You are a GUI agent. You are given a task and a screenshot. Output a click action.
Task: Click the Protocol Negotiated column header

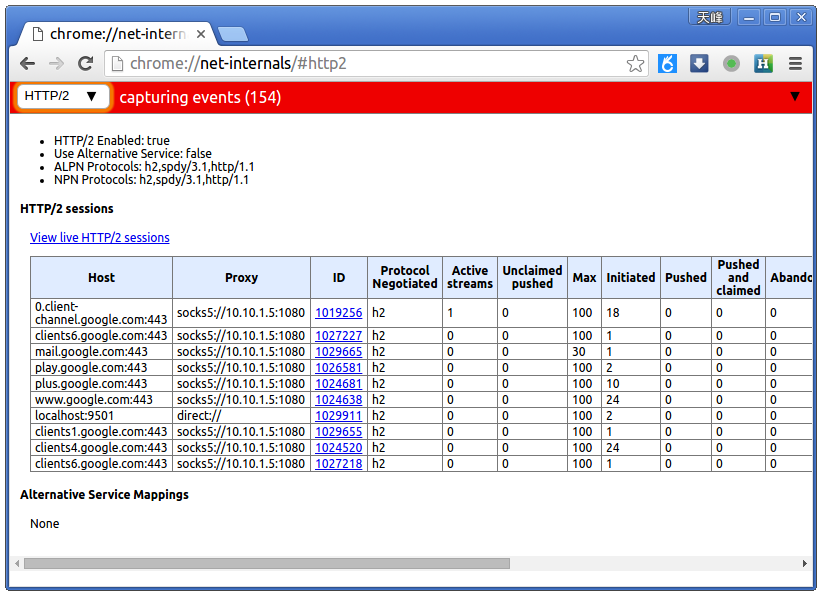coord(405,277)
